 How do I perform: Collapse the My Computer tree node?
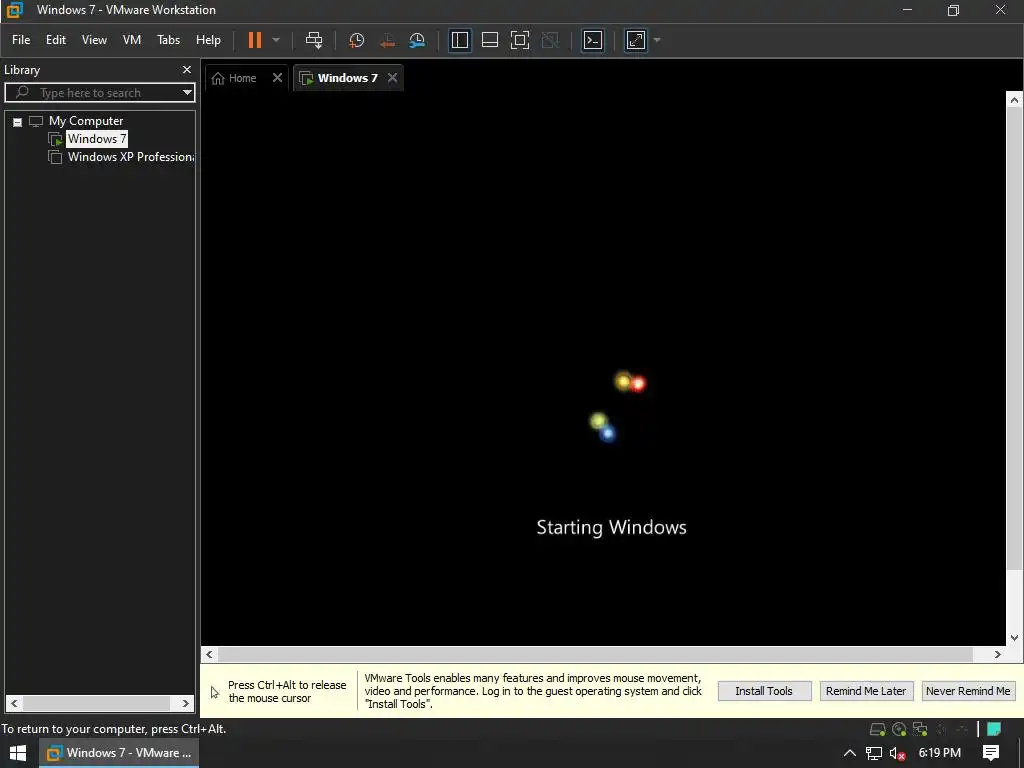click(x=18, y=122)
